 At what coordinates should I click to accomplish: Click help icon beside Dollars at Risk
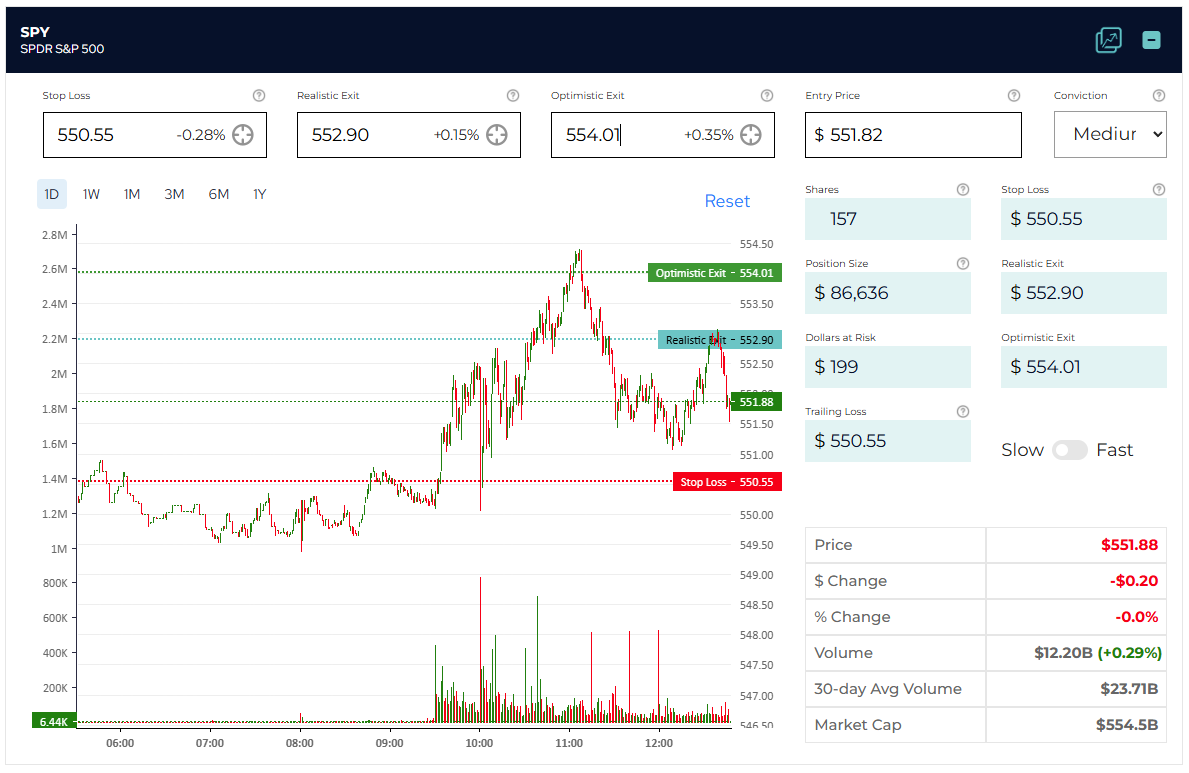coord(963,338)
